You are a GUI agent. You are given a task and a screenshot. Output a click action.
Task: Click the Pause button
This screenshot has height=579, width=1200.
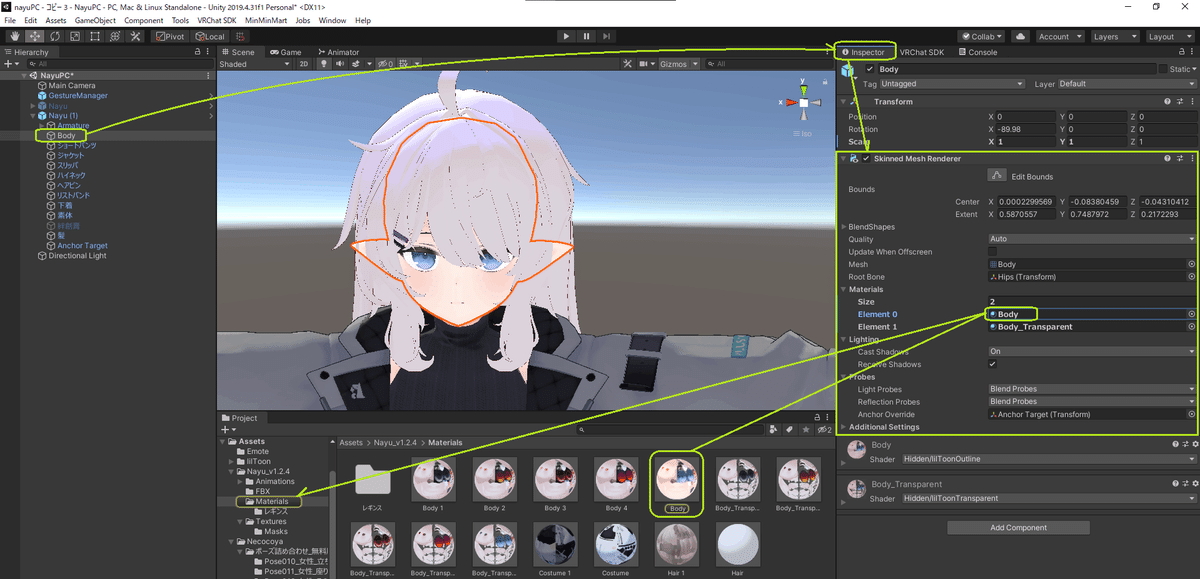[587, 36]
